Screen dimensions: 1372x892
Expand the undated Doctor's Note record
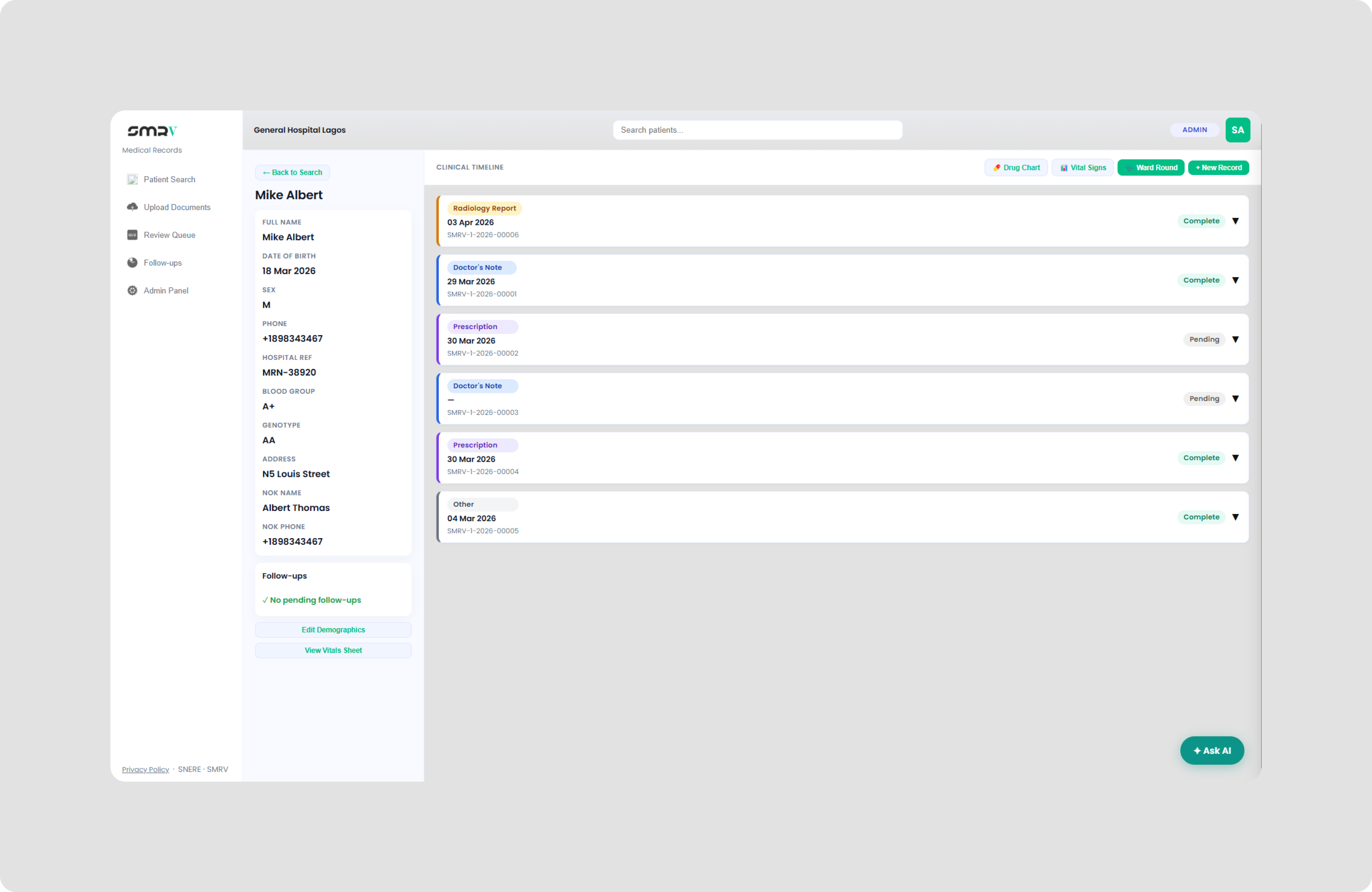coord(1235,399)
